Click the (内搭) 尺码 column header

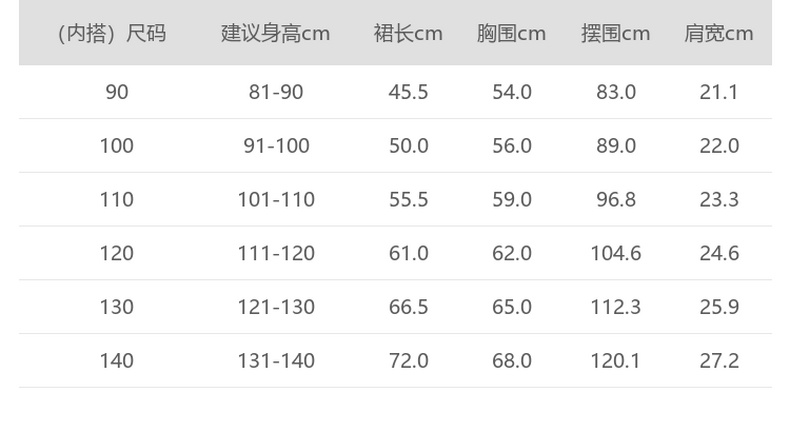(110, 33)
